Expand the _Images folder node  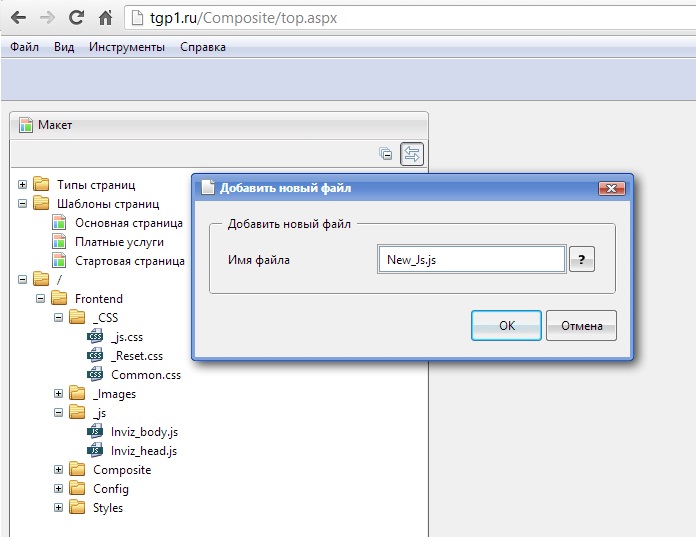[59, 394]
